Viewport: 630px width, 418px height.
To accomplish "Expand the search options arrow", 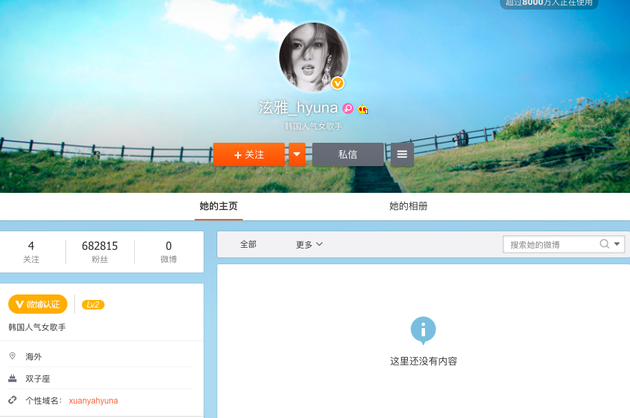I will [617, 244].
